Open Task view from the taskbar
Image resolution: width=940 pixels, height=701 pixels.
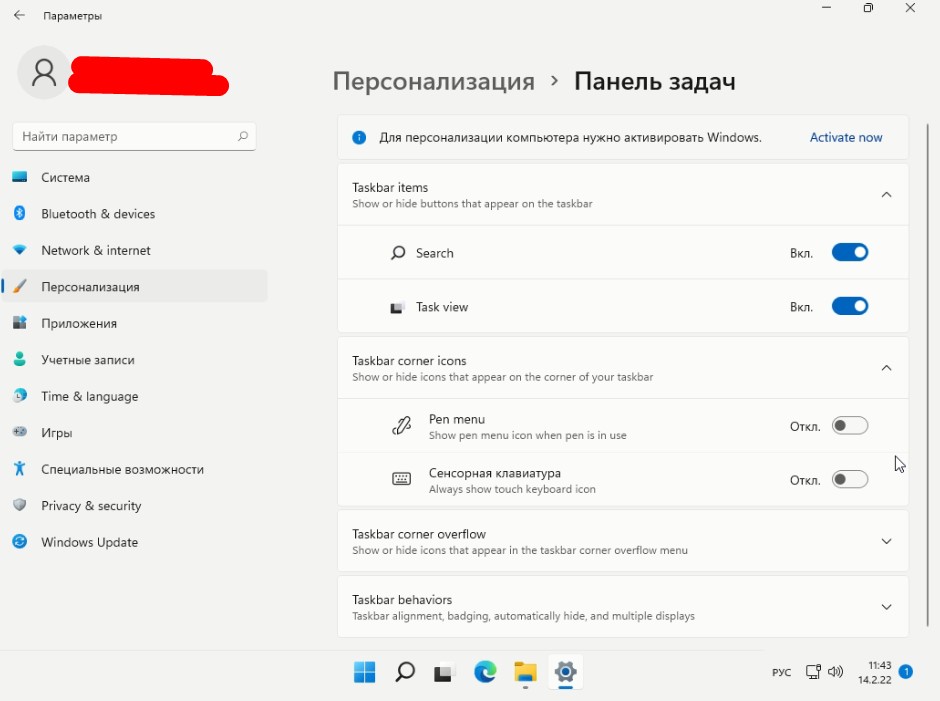point(444,672)
